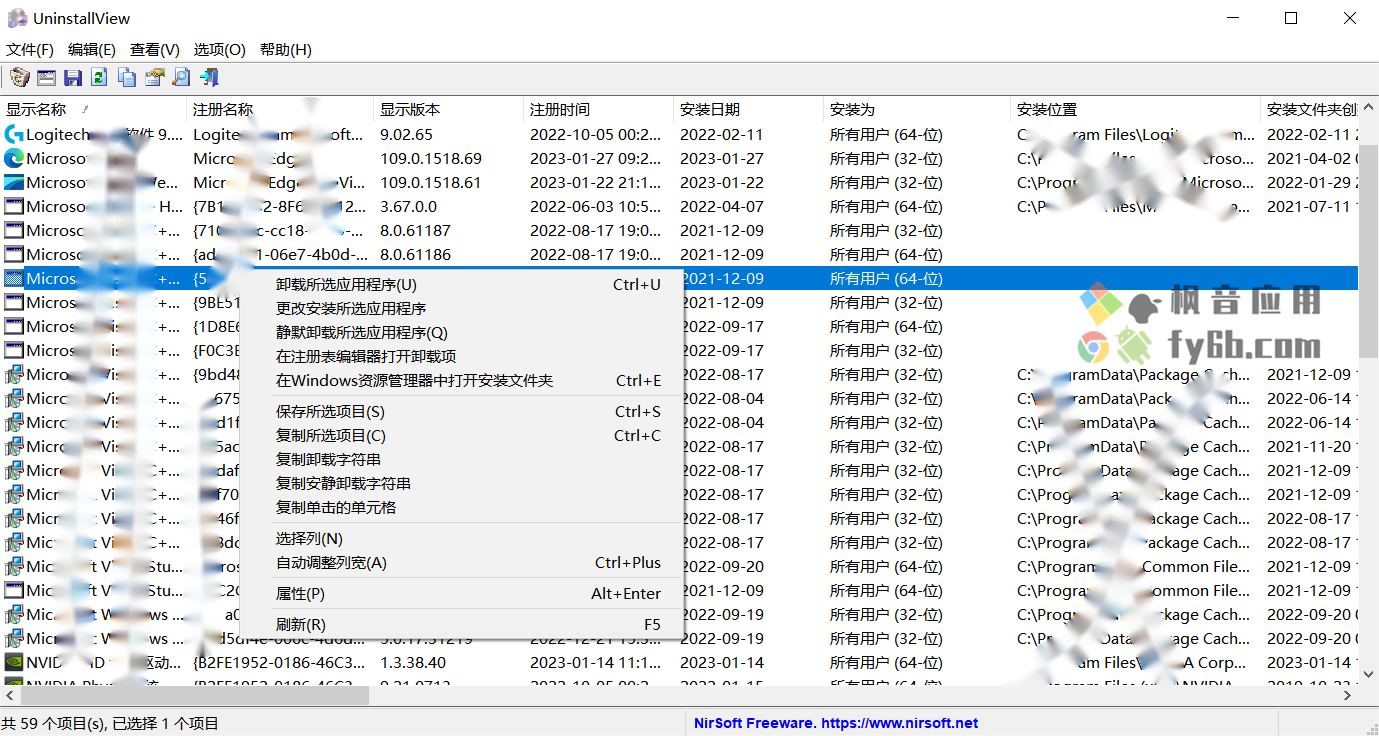
Task: Click the NVIDIA icon in the 1.3.38.40 row
Action: coord(14,662)
